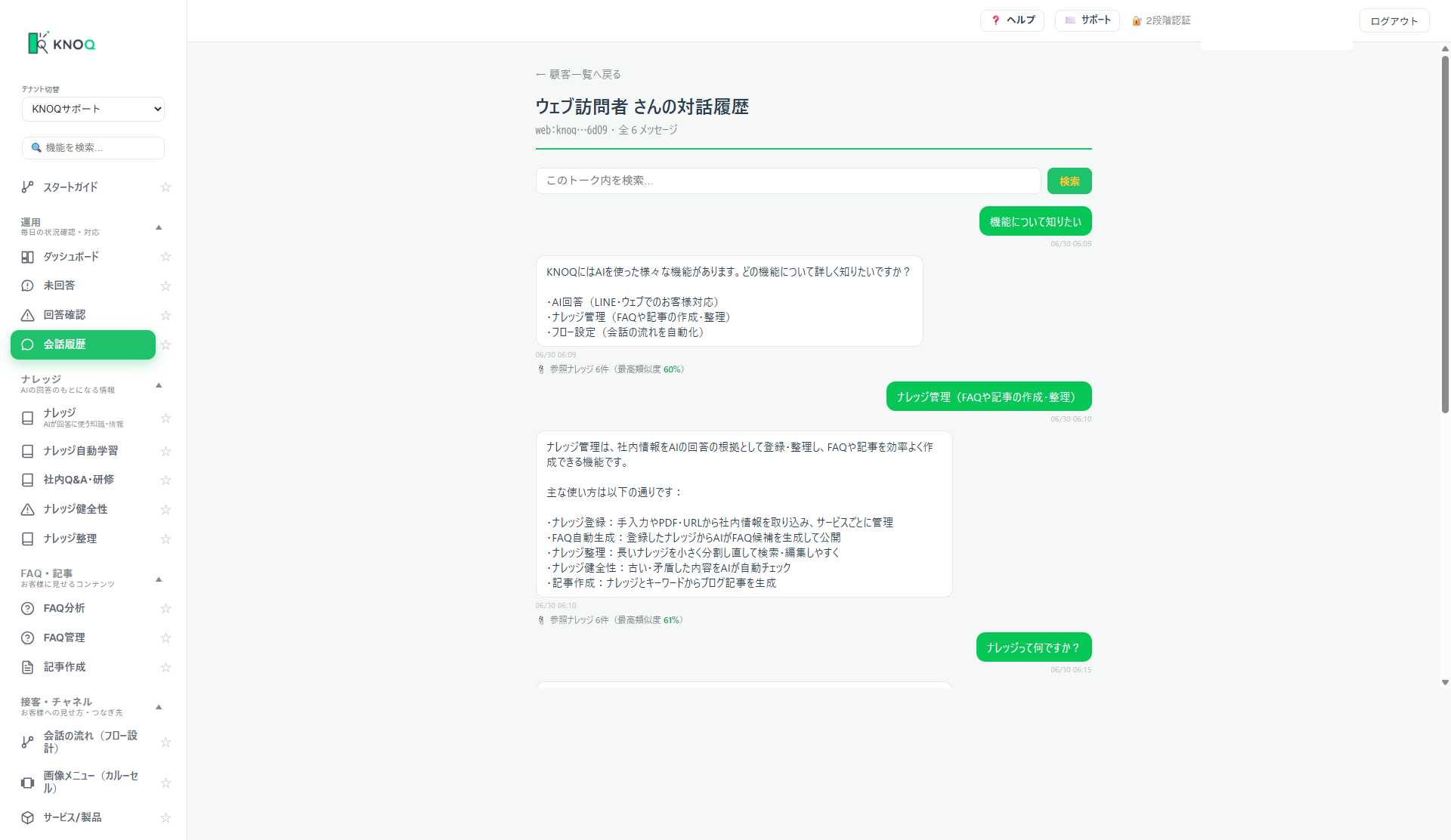Click the page vertical scrollbar thumb

(1445, 234)
